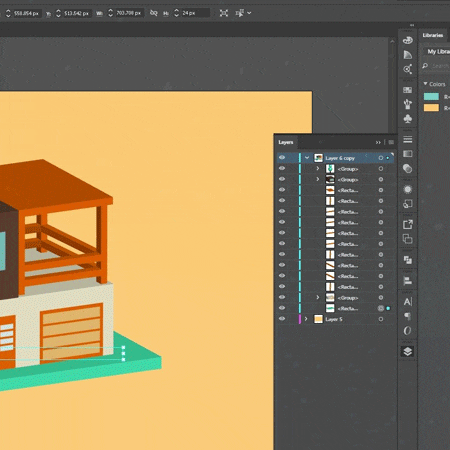Open the Color panel palette icon

408,40
